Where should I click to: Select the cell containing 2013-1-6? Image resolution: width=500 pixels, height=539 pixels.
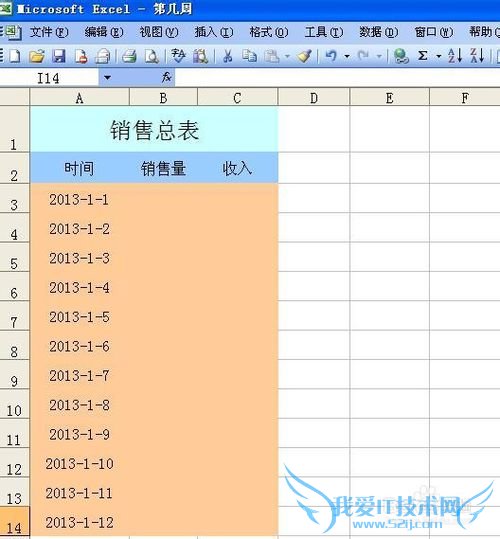(79, 345)
